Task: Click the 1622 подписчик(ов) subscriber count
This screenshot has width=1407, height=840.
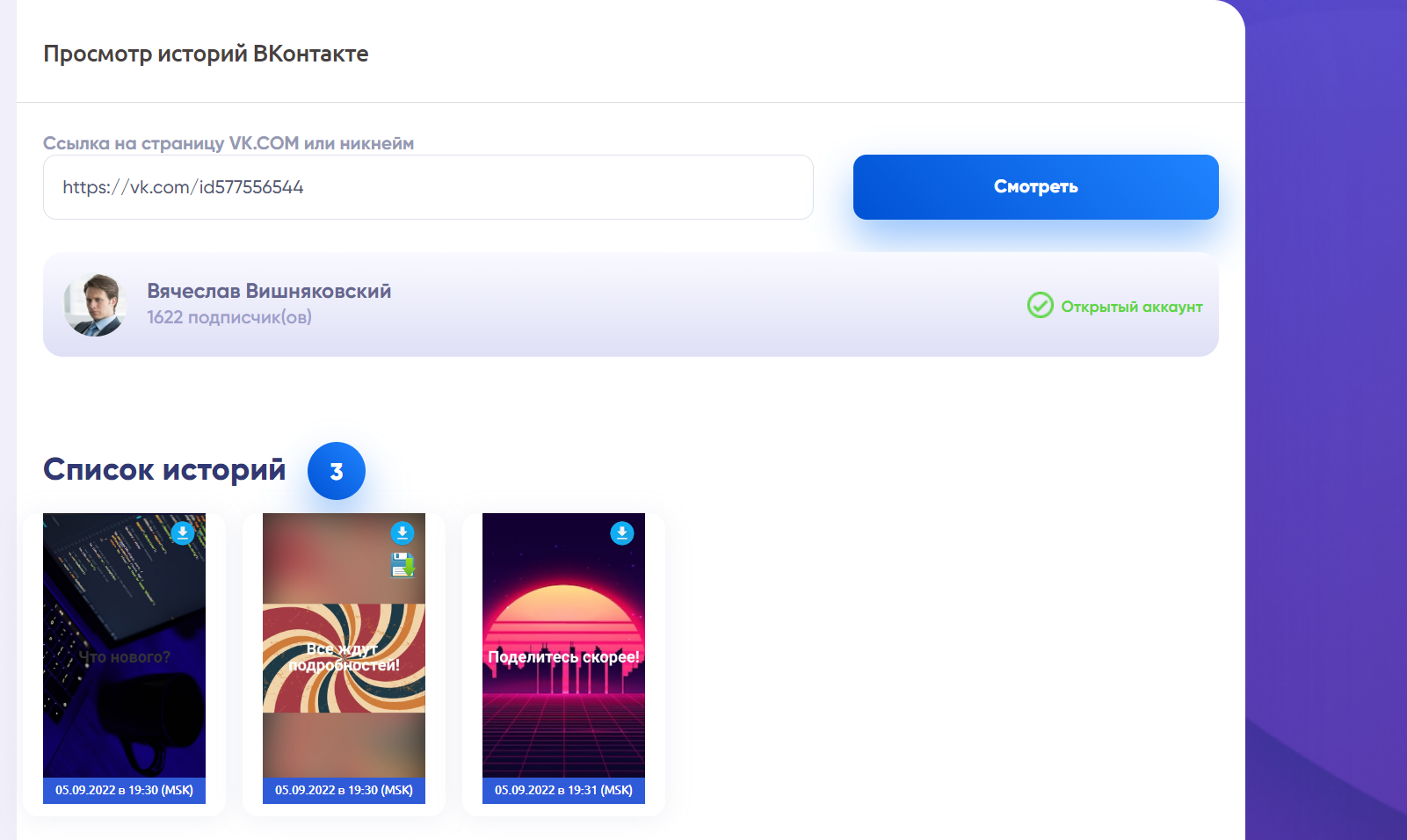Action: click(229, 317)
